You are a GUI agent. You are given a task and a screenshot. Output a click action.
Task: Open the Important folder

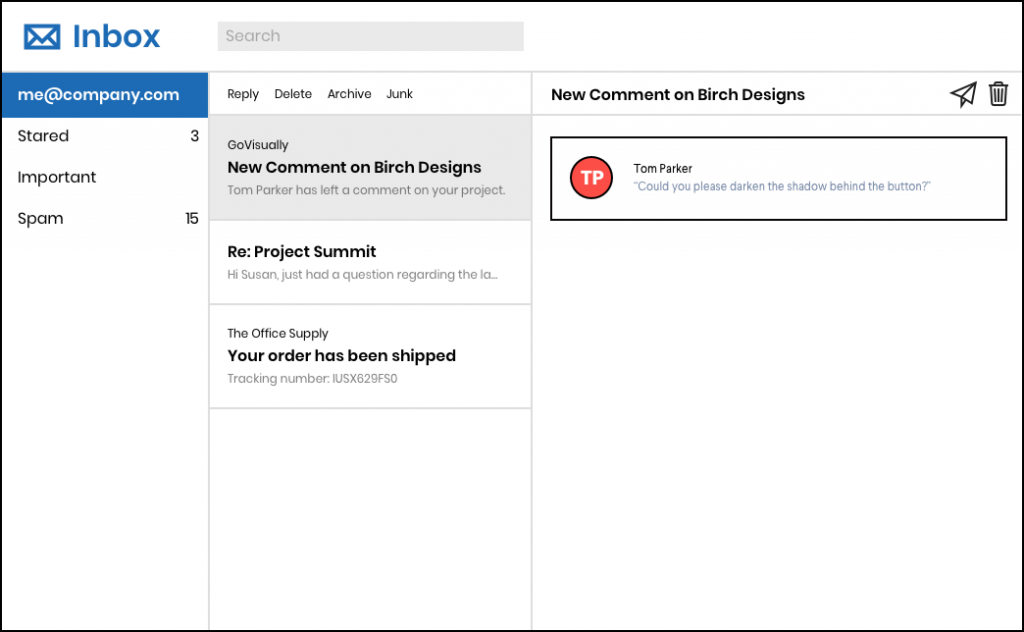coord(57,177)
